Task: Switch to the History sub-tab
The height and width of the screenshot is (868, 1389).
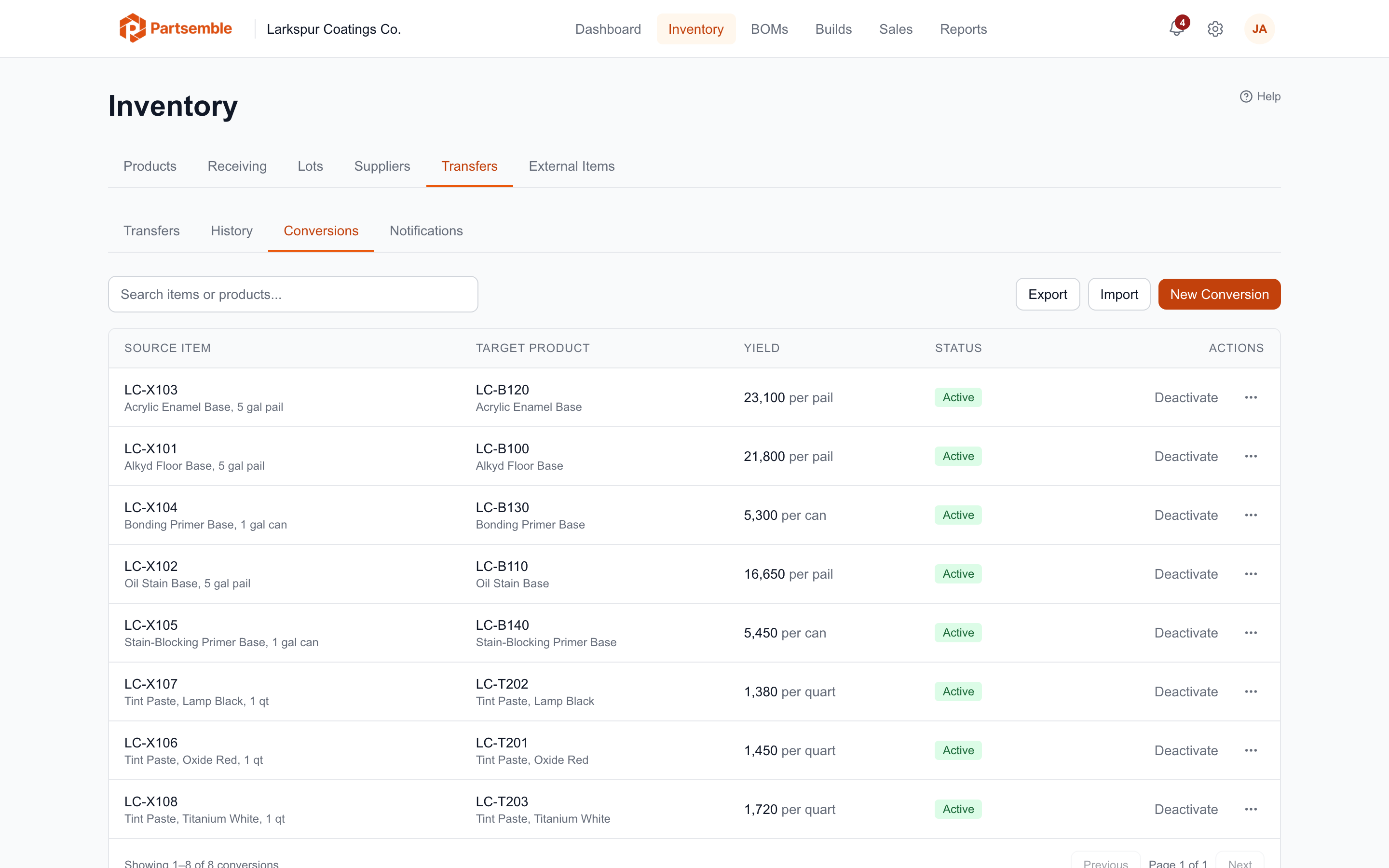Action: (x=231, y=231)
